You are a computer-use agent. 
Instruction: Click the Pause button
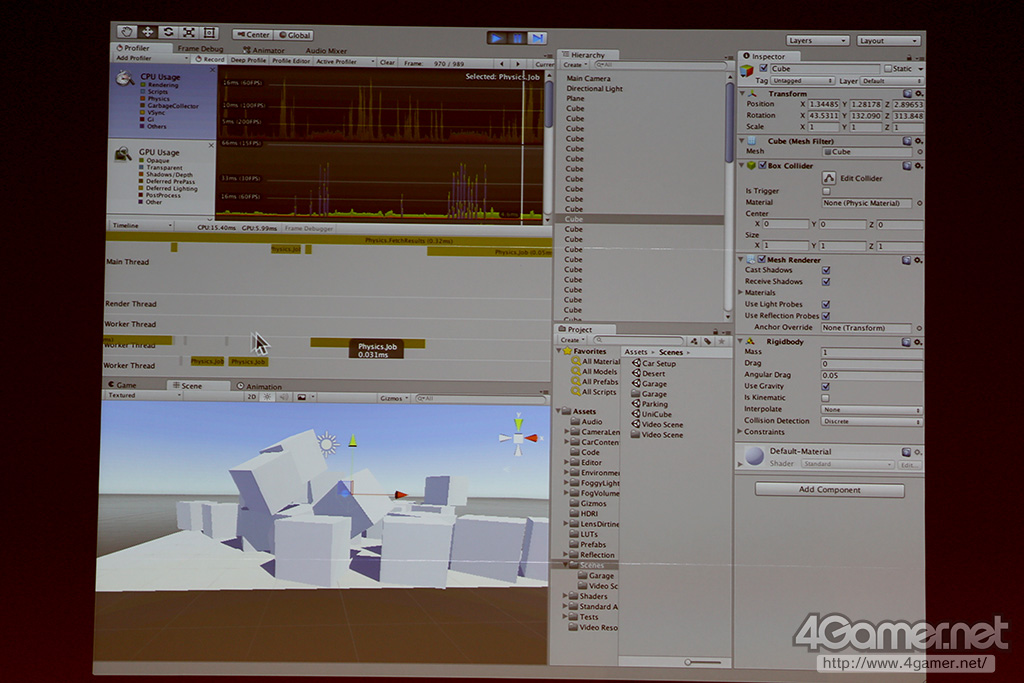click(x=517, y=38)
